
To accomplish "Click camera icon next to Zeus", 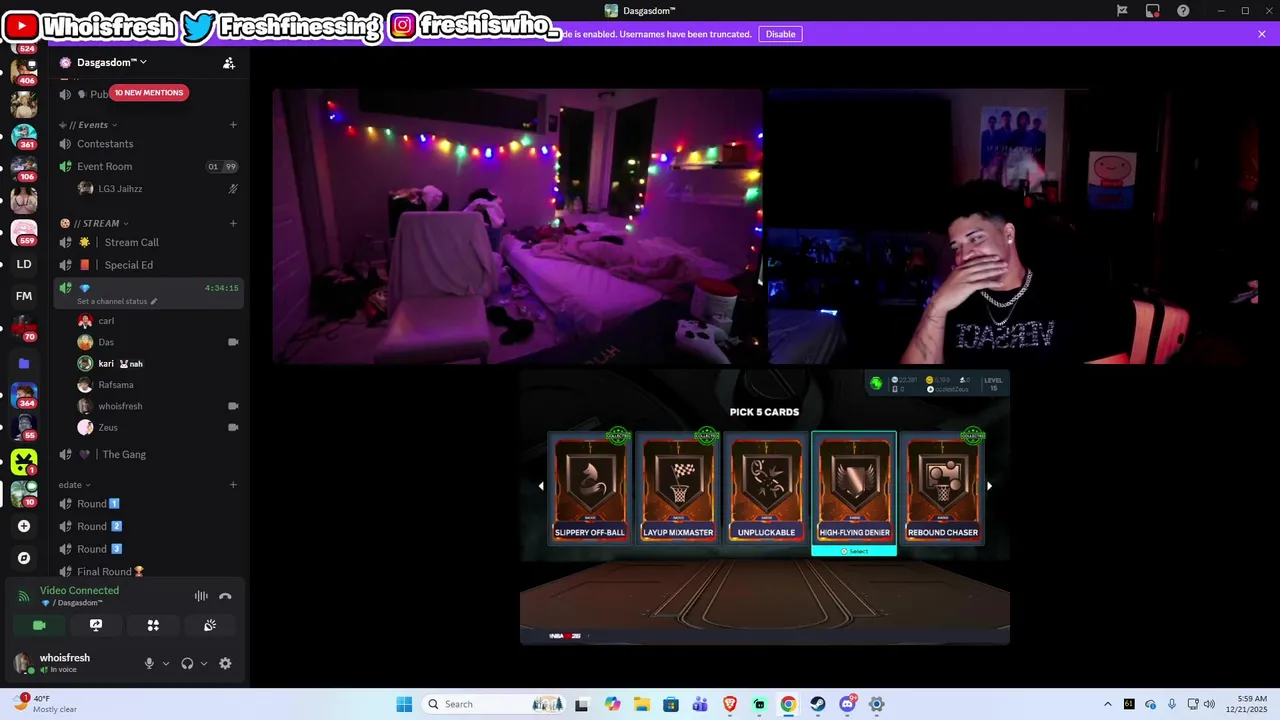I will [x=233, y=427].
